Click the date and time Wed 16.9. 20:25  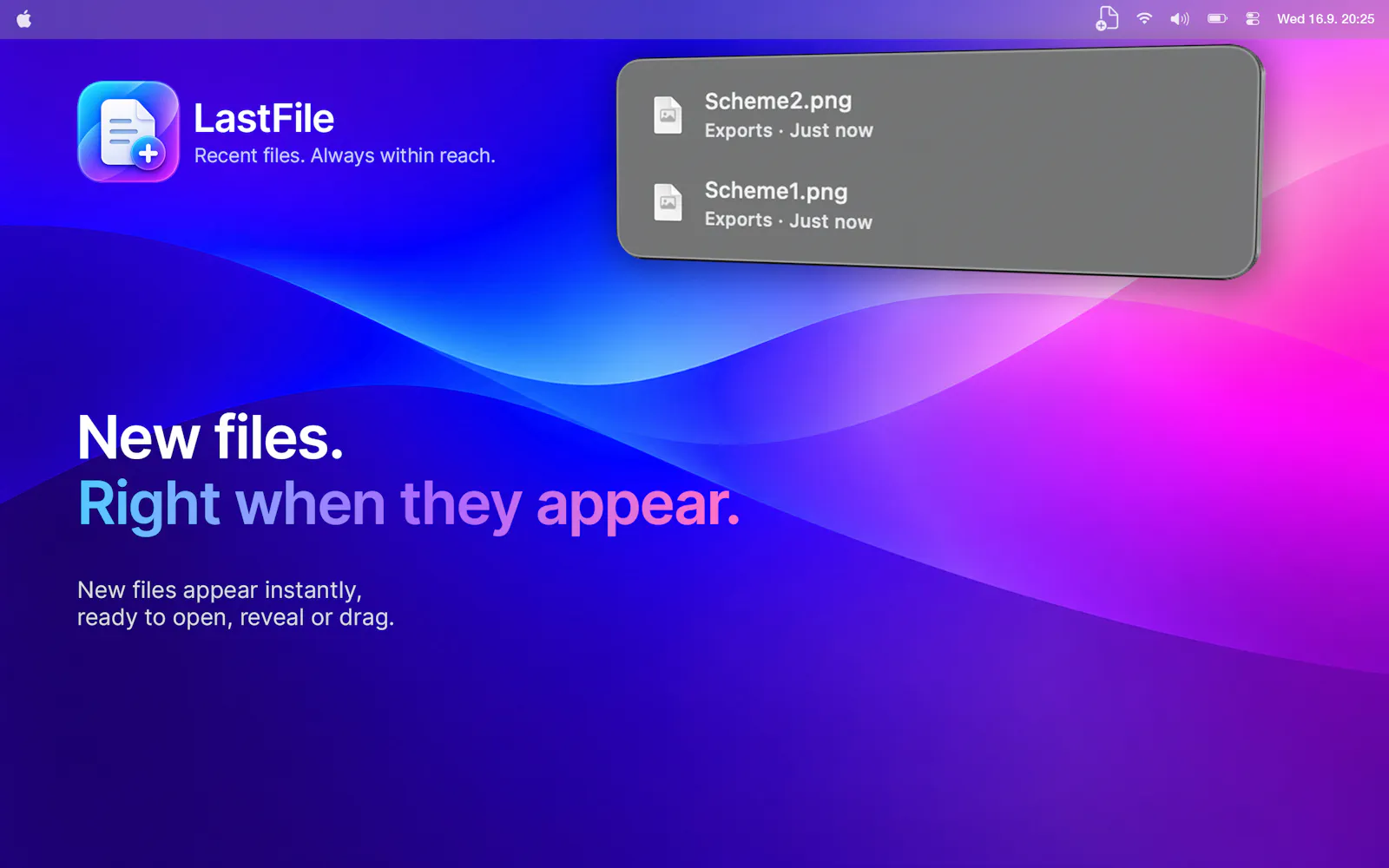(1326, 18)
